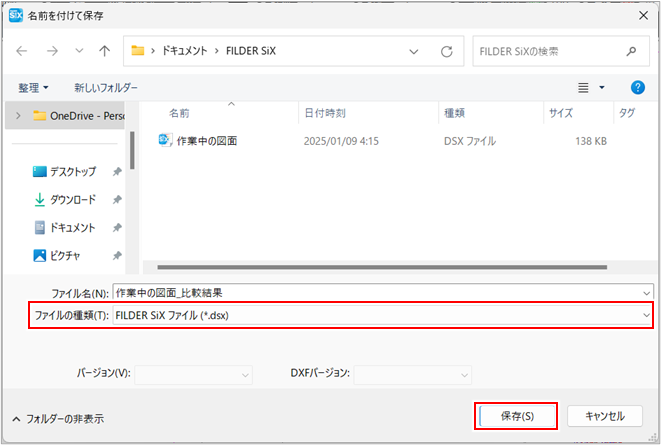Image resolution: width=661 pixels, height=445 pixels.
Task: Click the up one level arrow
Action: 105,50
